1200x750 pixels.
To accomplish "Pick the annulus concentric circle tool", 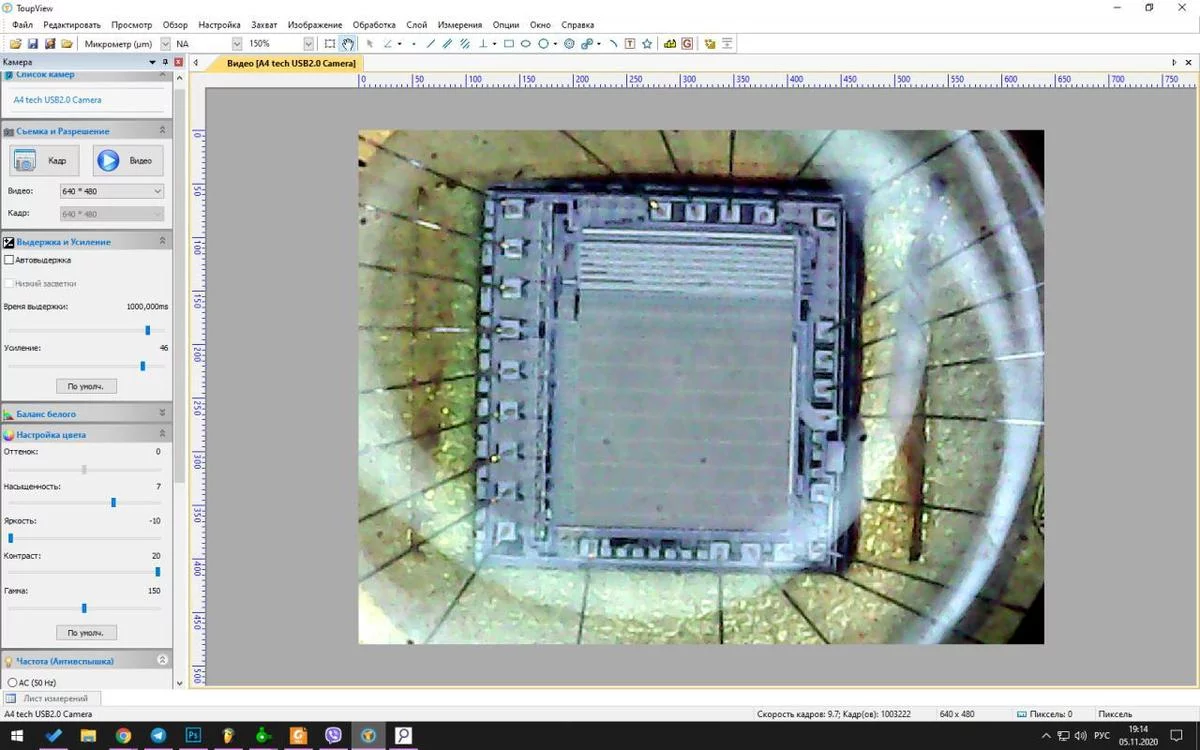I will coord(570,44).
